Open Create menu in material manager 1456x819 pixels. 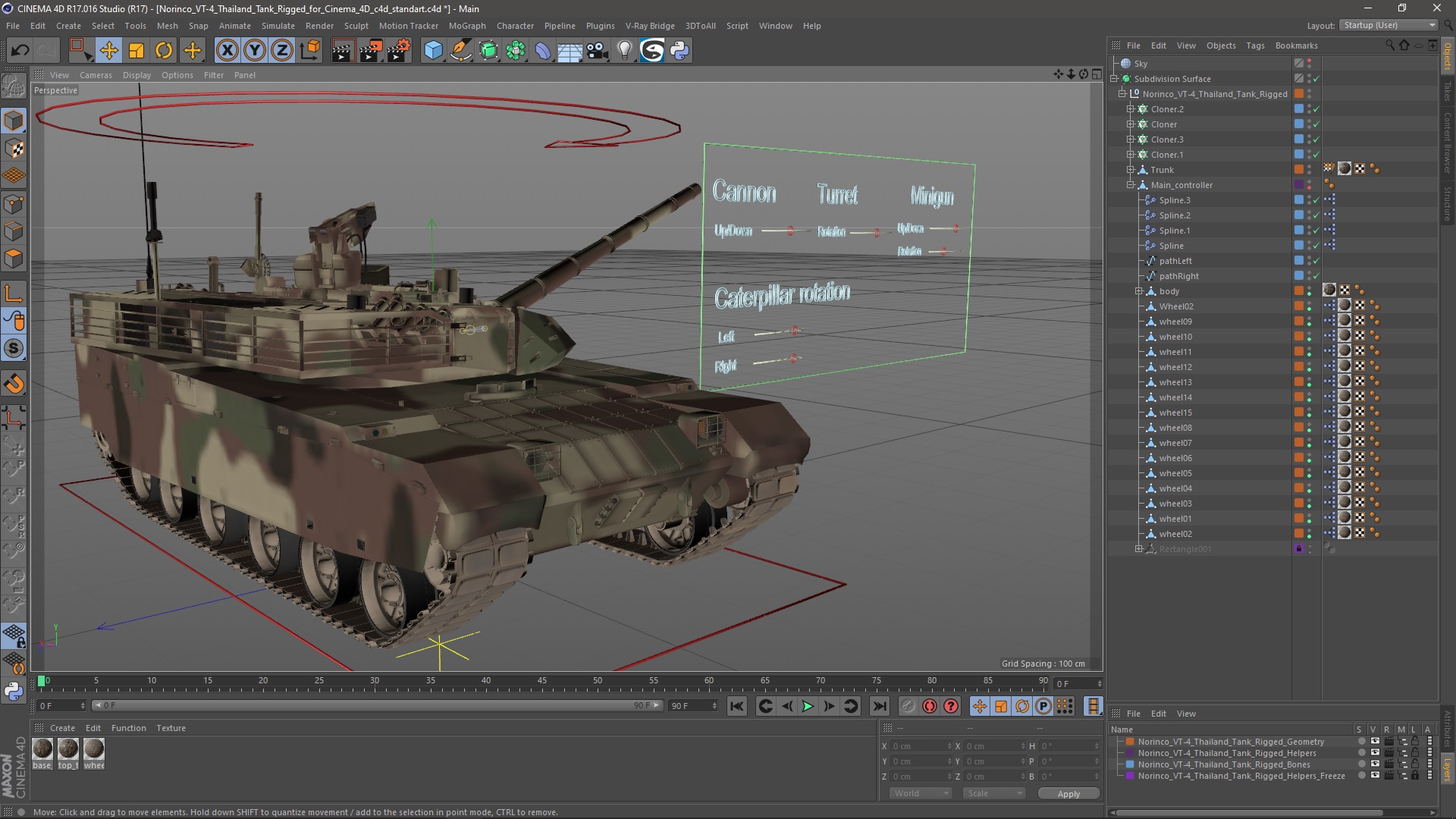(62, 728)
